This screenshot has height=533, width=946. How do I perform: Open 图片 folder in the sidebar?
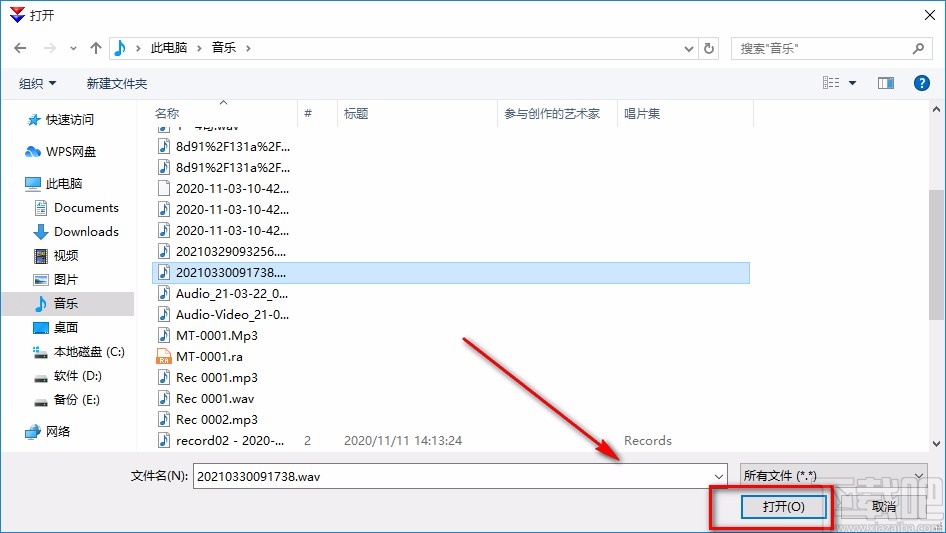pos(66,279)
